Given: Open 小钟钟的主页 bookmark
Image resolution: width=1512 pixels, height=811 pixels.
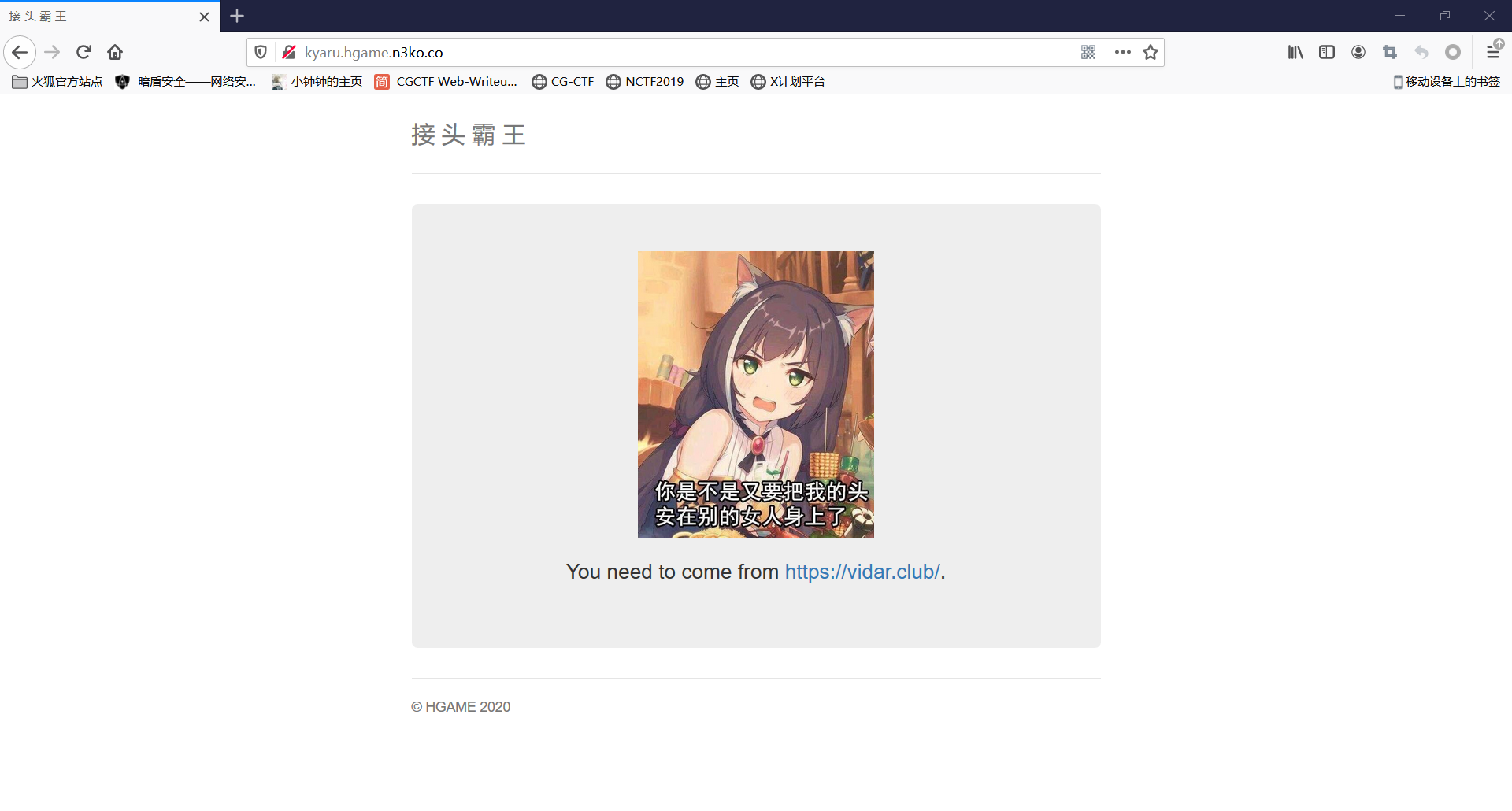Looking at the screenshot, I should coord(317,82).
